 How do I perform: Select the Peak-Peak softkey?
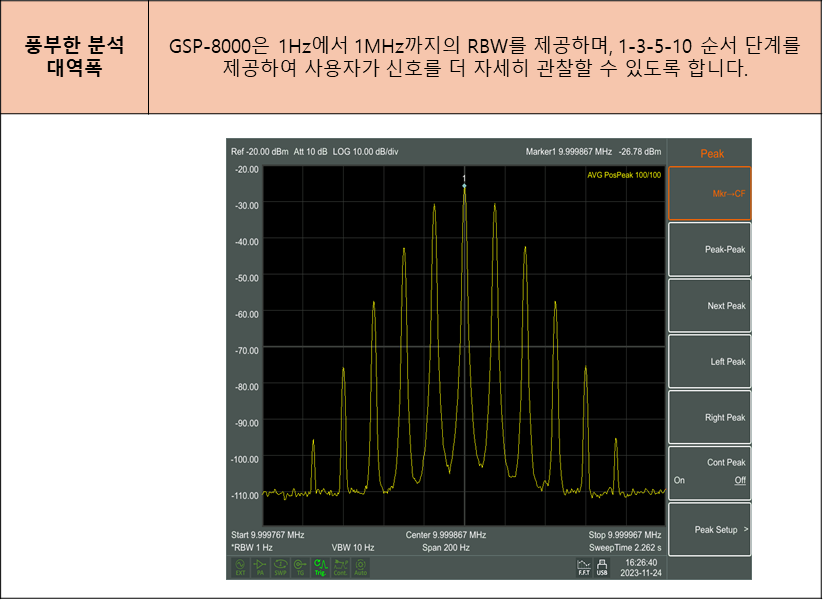[710, 249]
